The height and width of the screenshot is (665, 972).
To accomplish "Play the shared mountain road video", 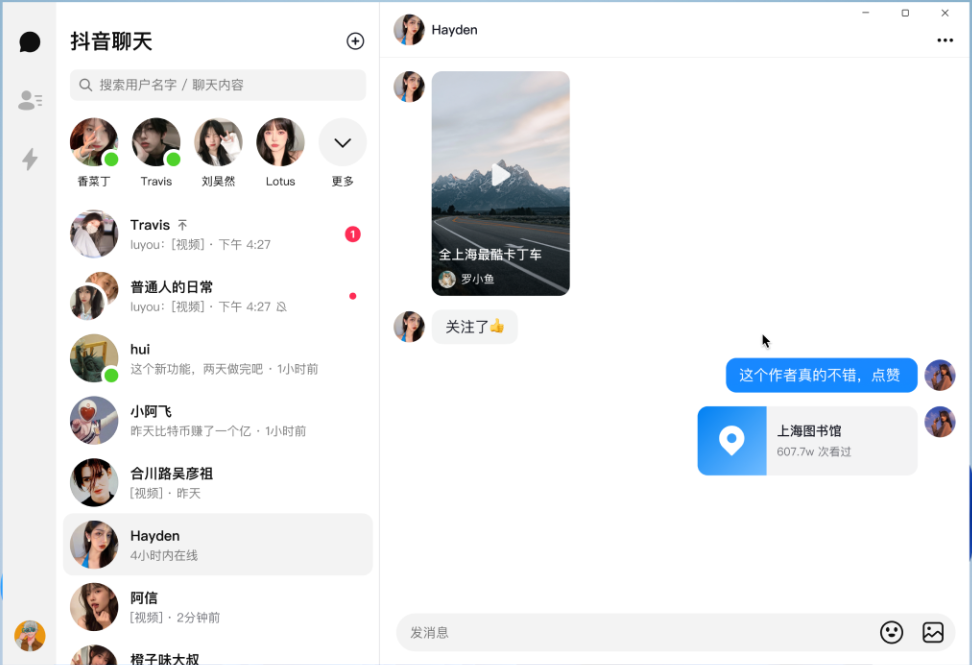I will tap(500, 175).
